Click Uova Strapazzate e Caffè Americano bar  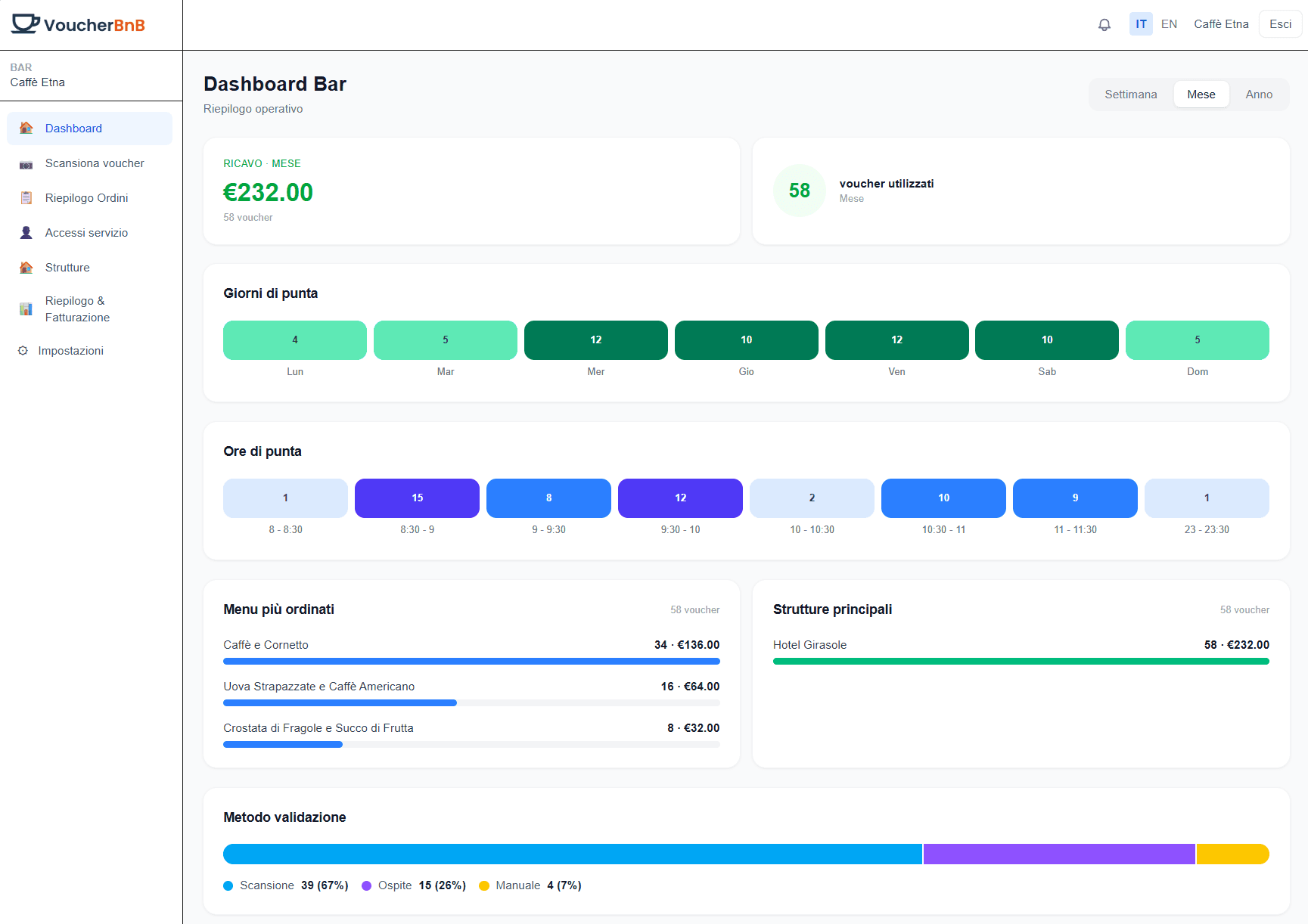pos(471,703)
